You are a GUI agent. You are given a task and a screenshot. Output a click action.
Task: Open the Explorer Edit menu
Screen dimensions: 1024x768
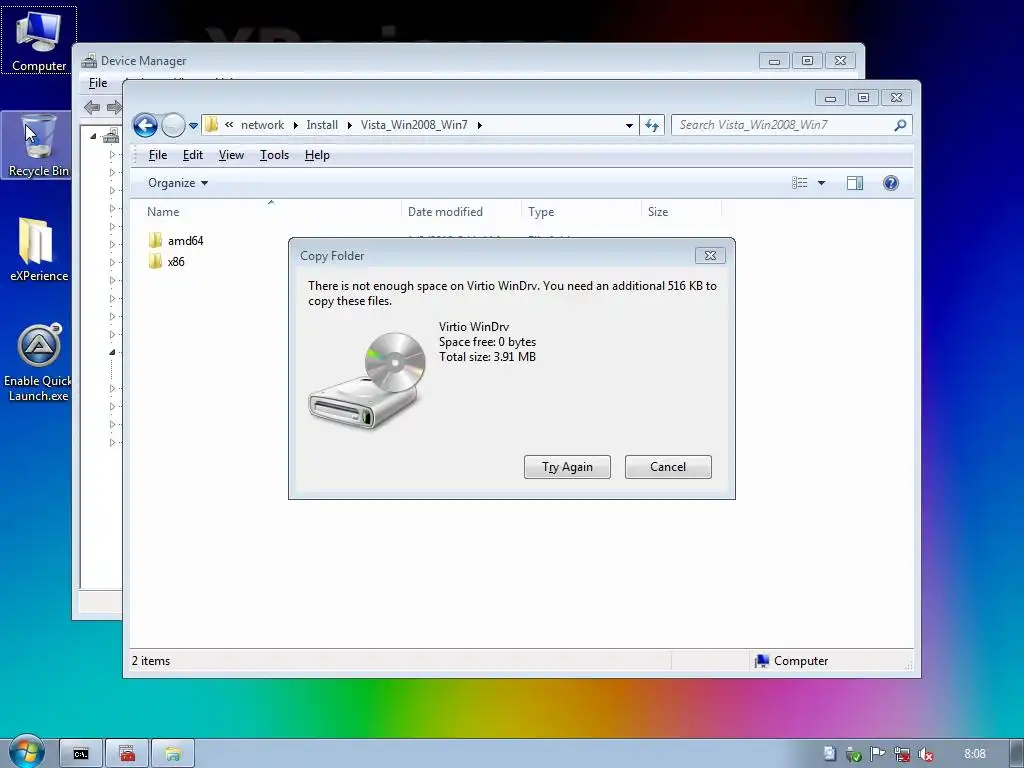[x=193, y=155]
